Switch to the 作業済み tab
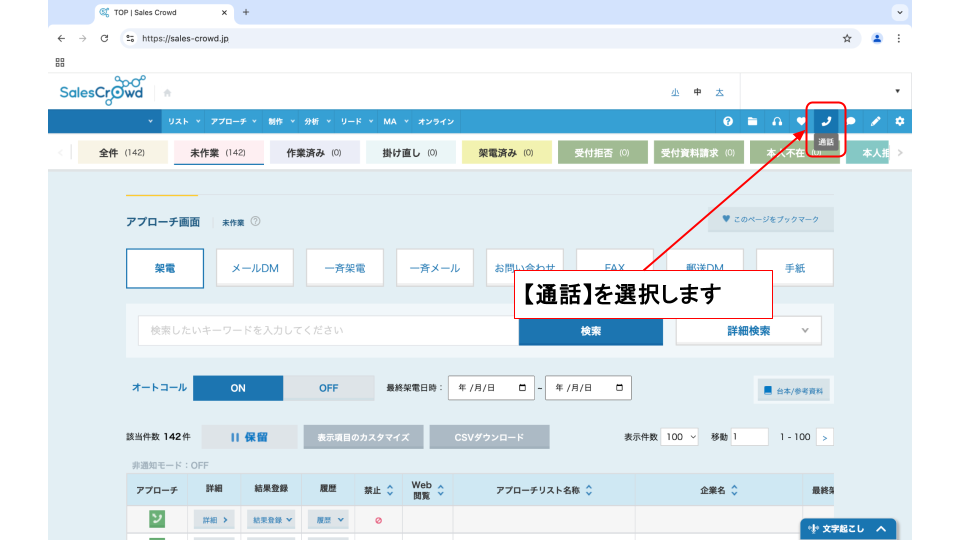This screenshot has height=540, width=960. (314, 153)
